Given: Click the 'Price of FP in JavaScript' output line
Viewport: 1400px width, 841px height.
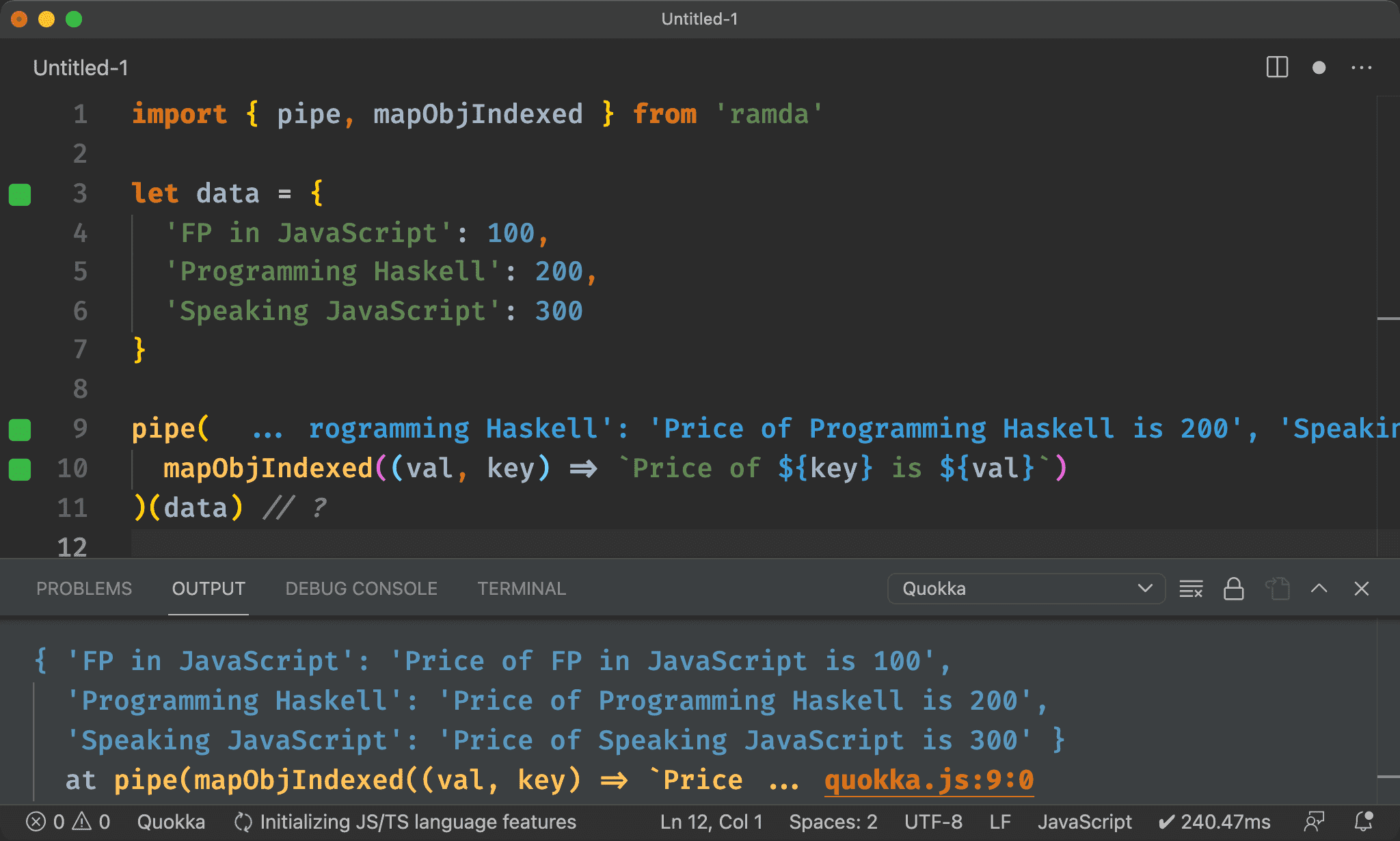Looking at the screenshot, I should pyautogui.click(x=492, y=661).
